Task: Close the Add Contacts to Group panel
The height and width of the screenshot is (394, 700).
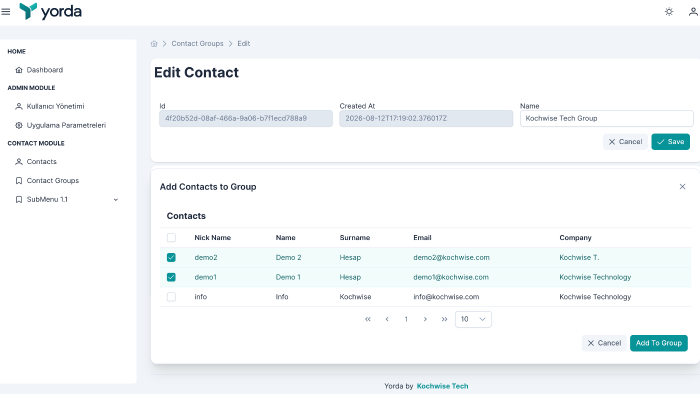Action: 682,187
